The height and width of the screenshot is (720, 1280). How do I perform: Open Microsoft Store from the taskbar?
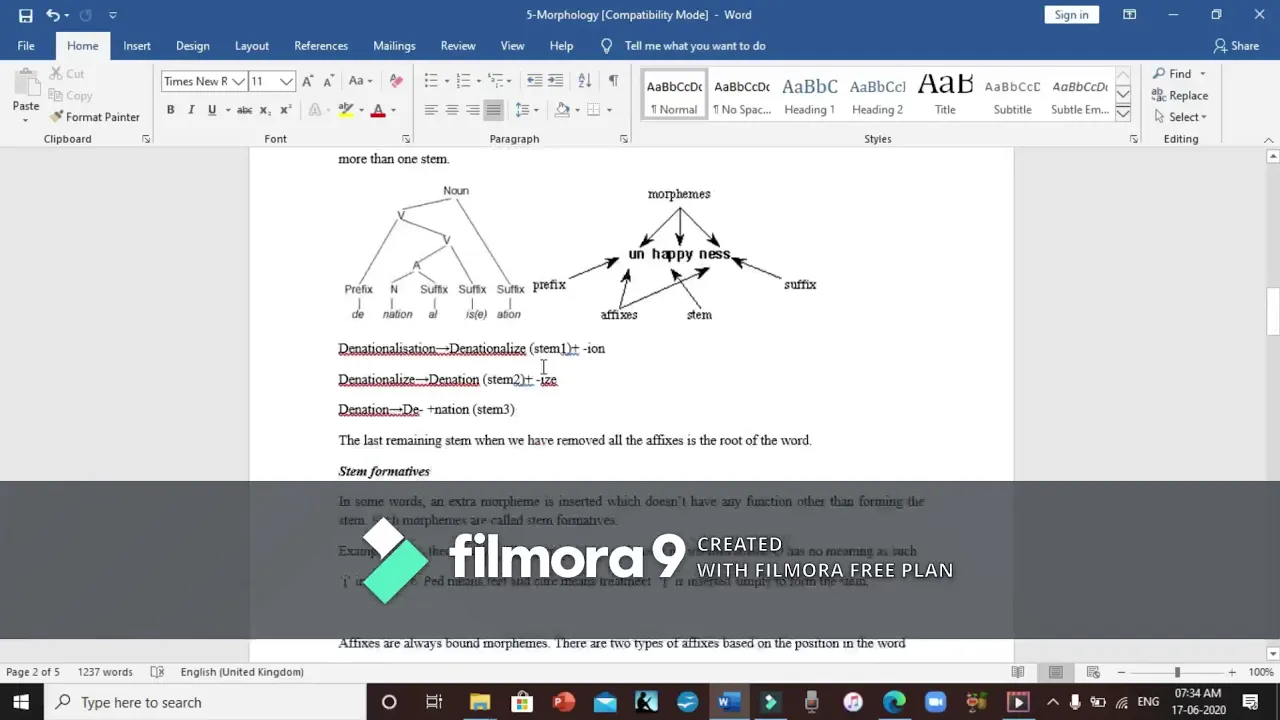pos(522,702)
